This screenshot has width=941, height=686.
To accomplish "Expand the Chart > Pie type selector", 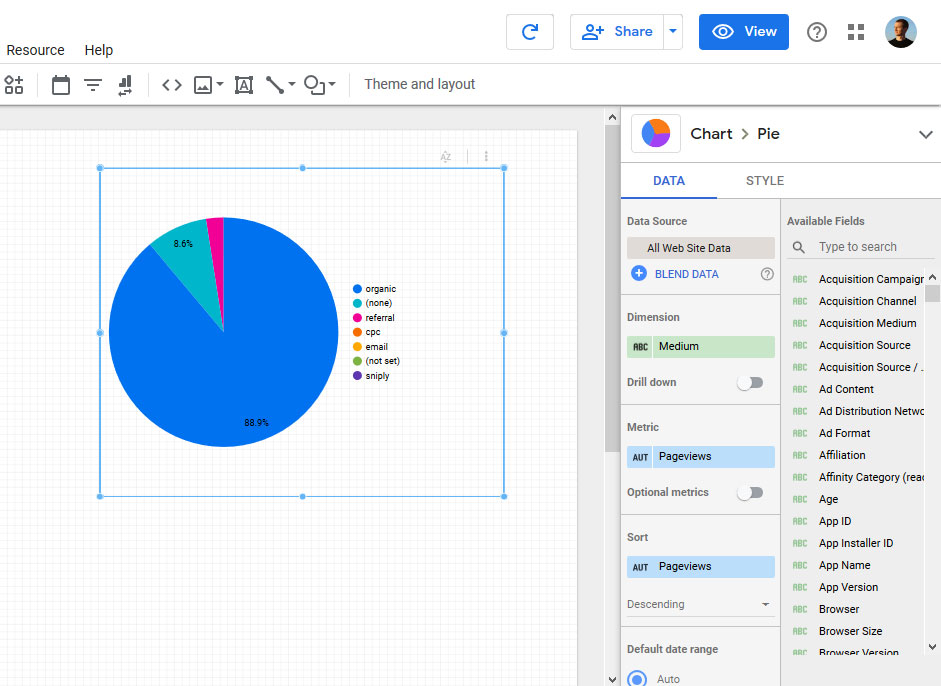I will pyautogui.click(x=926, y=133).
